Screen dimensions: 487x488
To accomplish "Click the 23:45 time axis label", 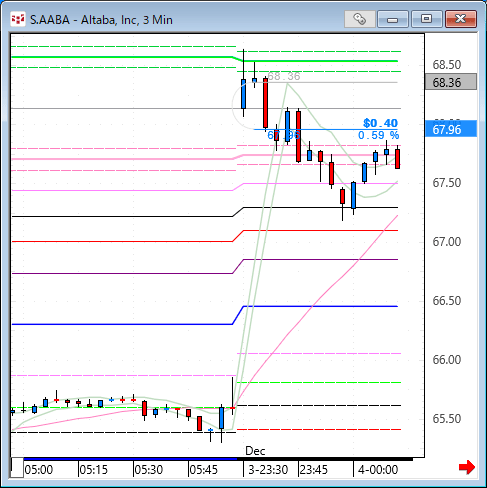I will click(314, 470).
